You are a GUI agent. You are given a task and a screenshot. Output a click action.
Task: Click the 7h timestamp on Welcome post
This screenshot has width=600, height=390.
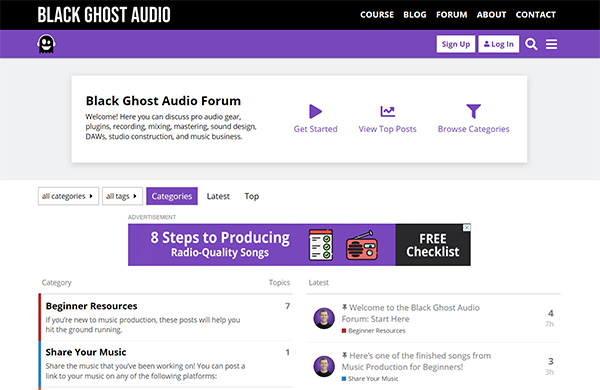pyautogui.click(x=549, y=324)
